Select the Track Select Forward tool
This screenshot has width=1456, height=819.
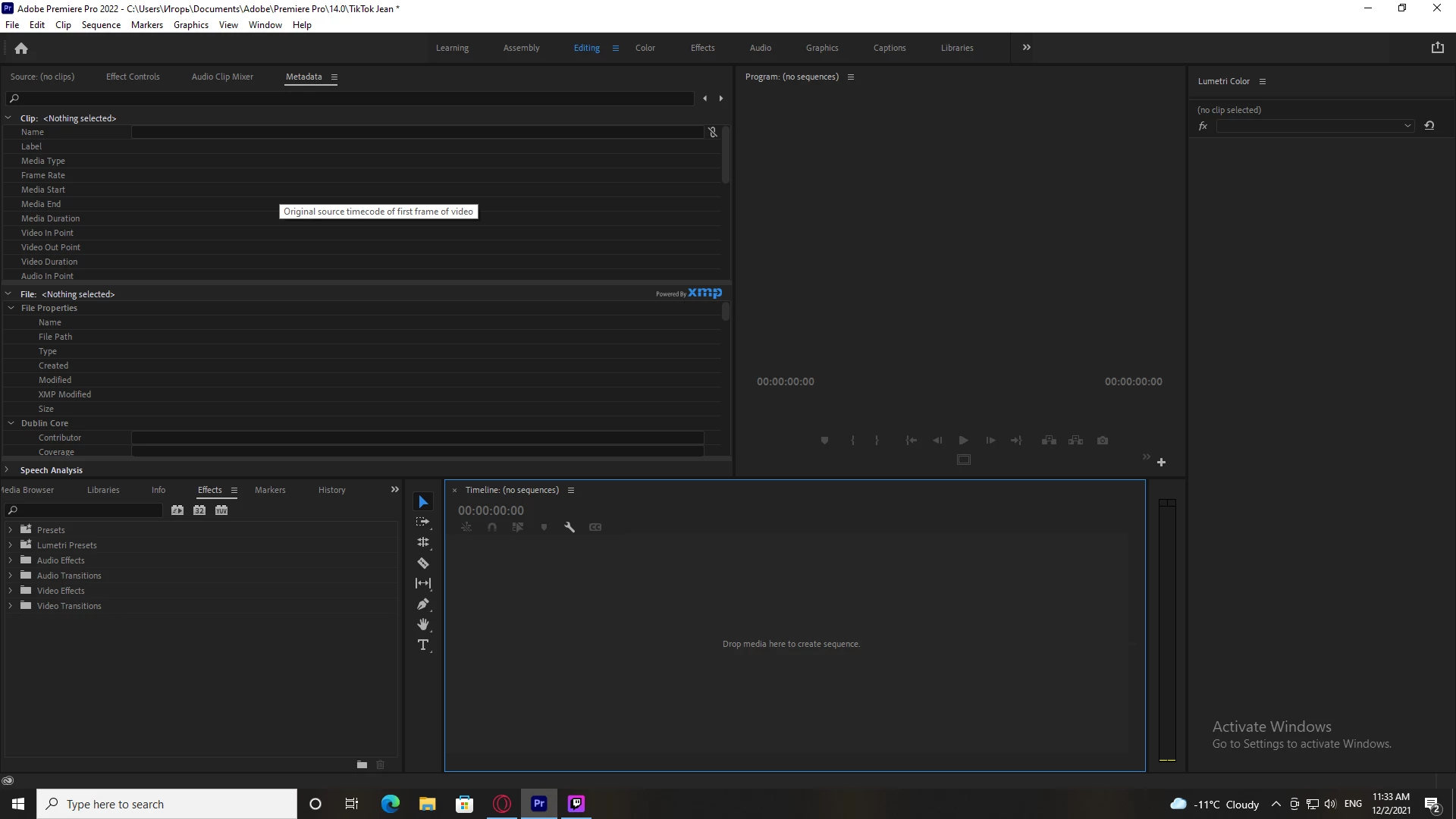click(x=423, y=522)
